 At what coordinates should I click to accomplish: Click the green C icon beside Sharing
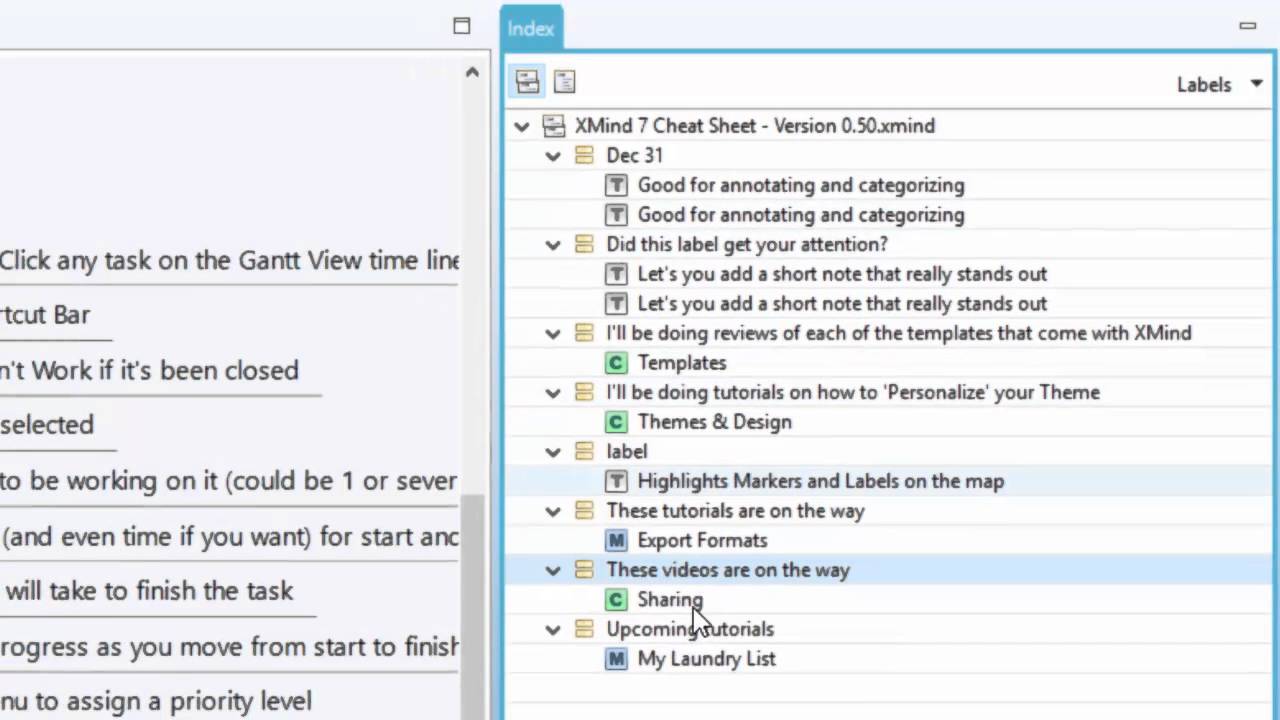point(616,600)
